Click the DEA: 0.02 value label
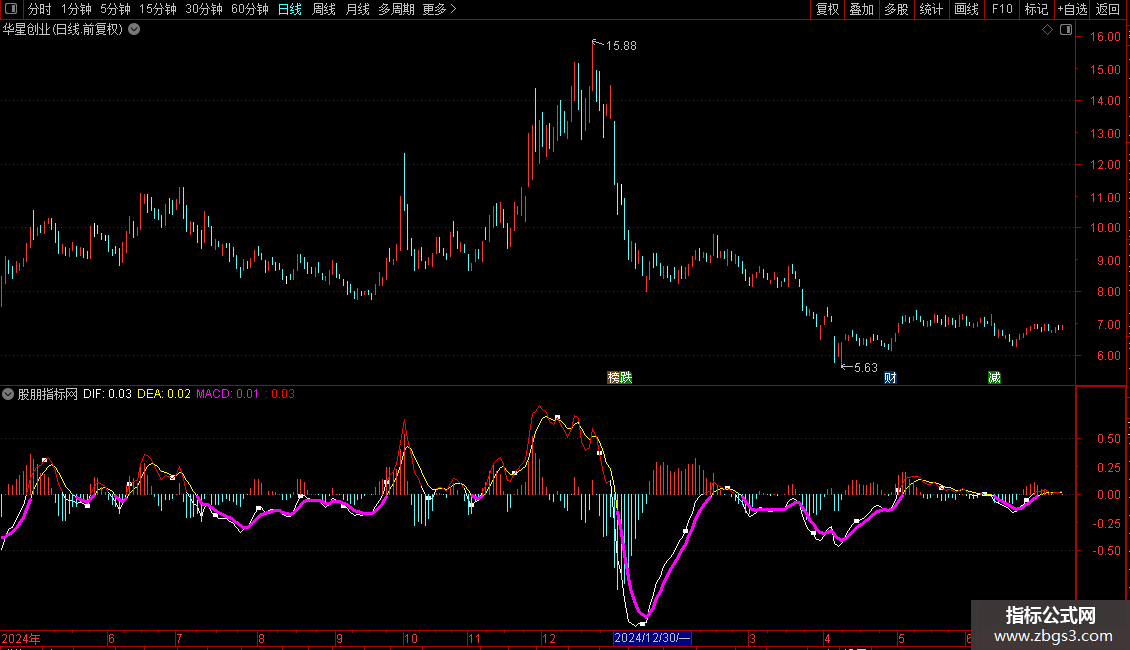Viewport: 1130px width, 650px height. [x=164, y=394]
